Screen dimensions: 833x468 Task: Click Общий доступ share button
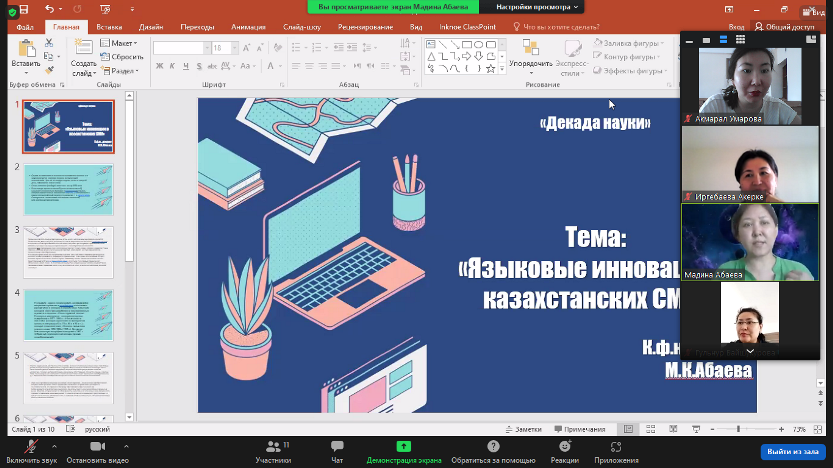pos(789,28)
